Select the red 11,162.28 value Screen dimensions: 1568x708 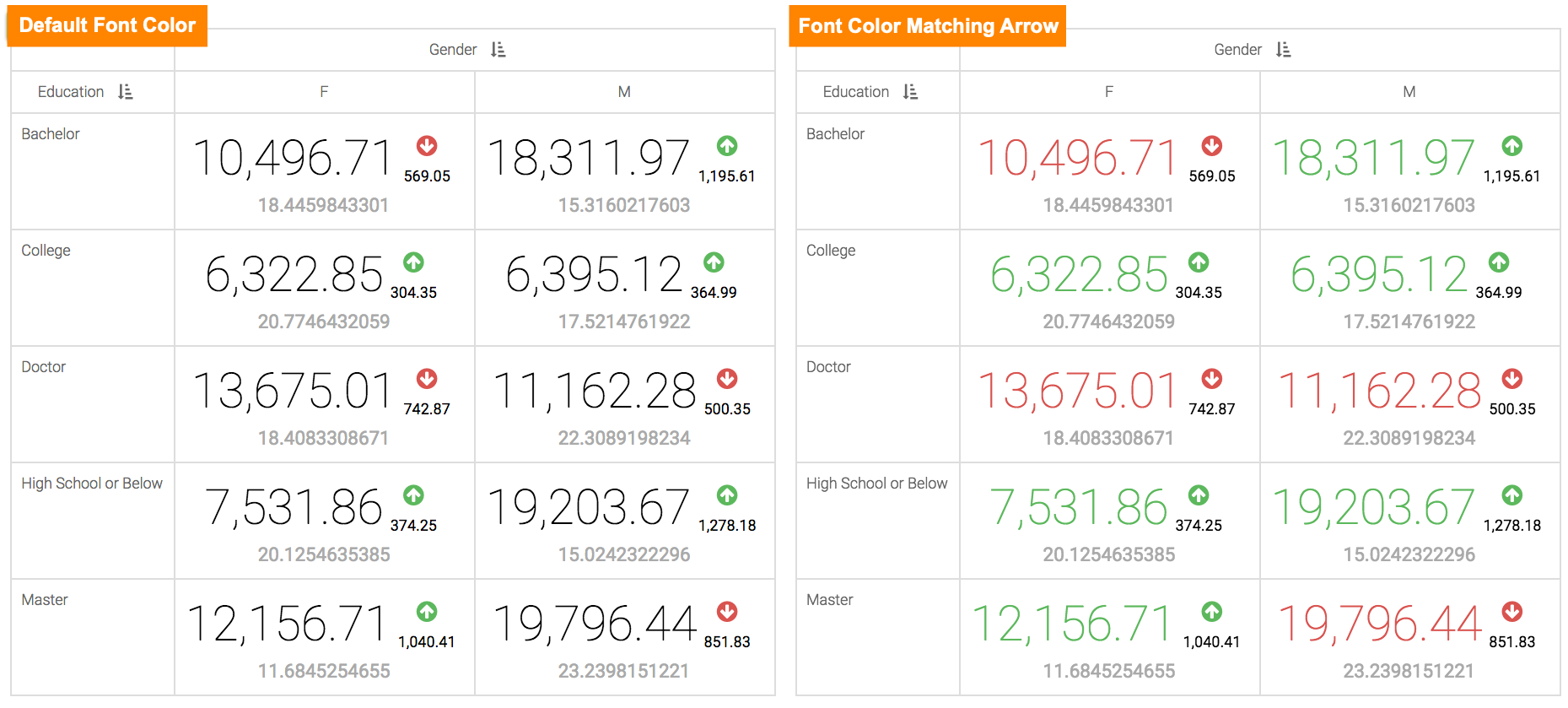point(1379,391)
